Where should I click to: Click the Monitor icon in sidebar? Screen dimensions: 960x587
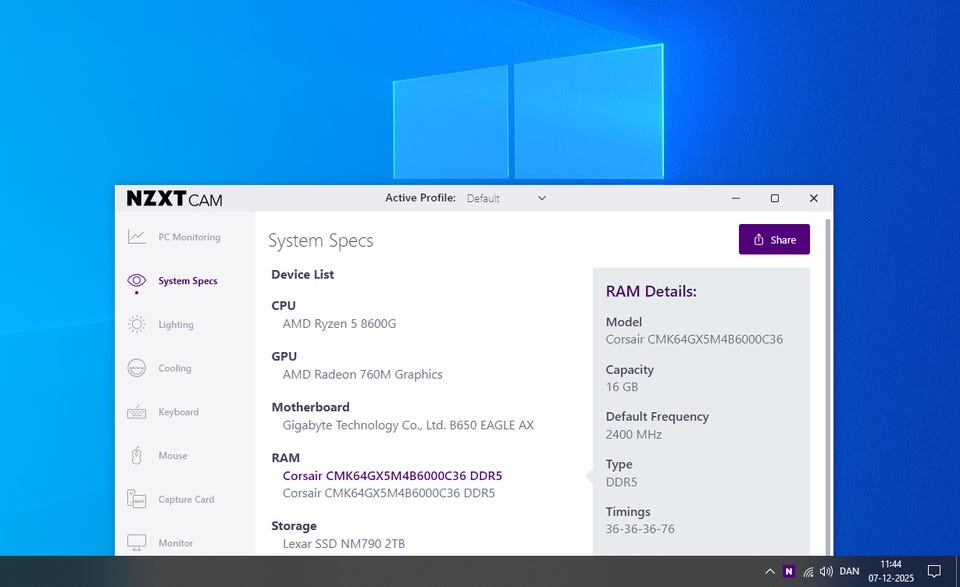pos(137,542)
